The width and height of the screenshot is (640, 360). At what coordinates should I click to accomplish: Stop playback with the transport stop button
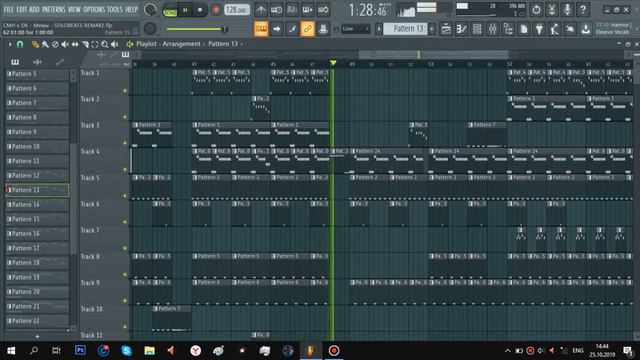[200, 10]
